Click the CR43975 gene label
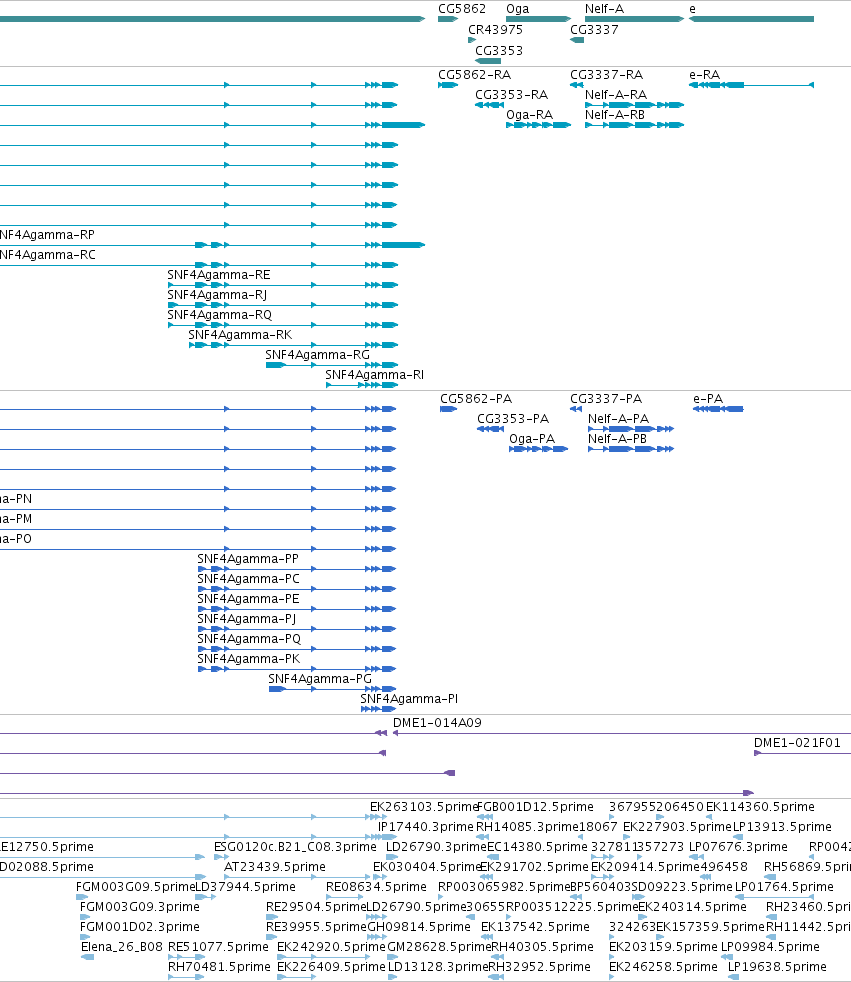This screenshot has width=851, height=982. click(x=495, y=29)
